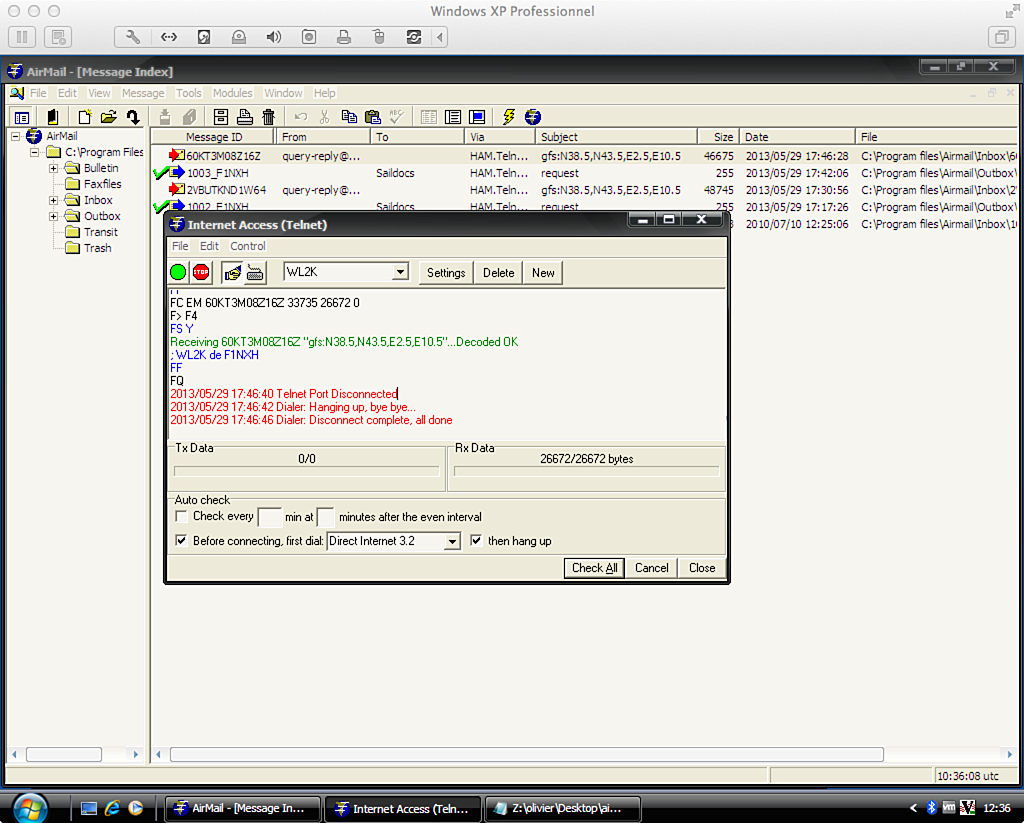Switch to Z:\olivier\Desktop taskbar item
Screen dimensions: 1024x823
(562, 809)
